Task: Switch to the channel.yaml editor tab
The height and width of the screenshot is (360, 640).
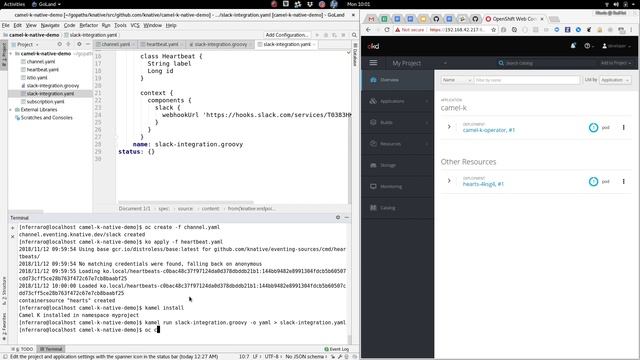Action: 116,44
